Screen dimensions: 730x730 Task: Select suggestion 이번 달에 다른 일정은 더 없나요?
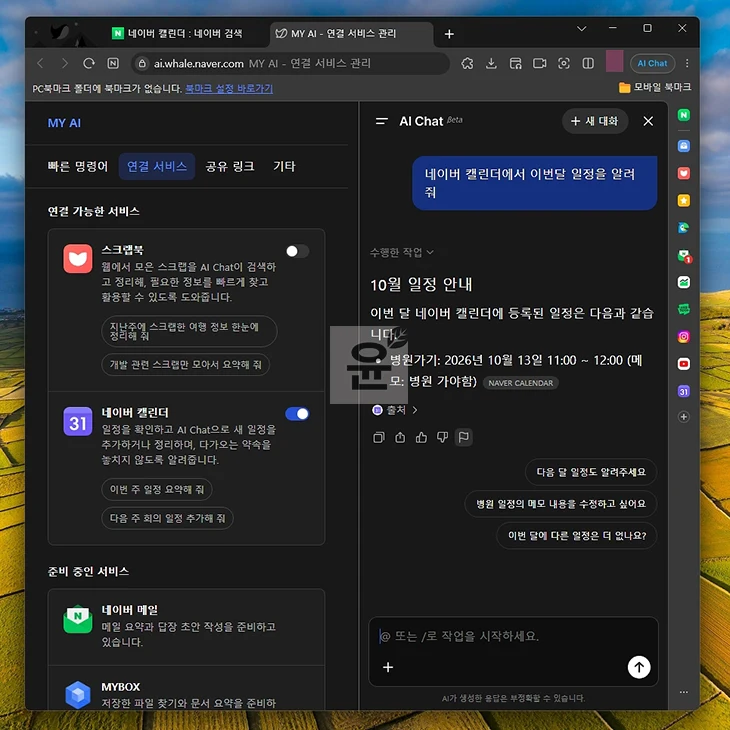pos(577,536)
